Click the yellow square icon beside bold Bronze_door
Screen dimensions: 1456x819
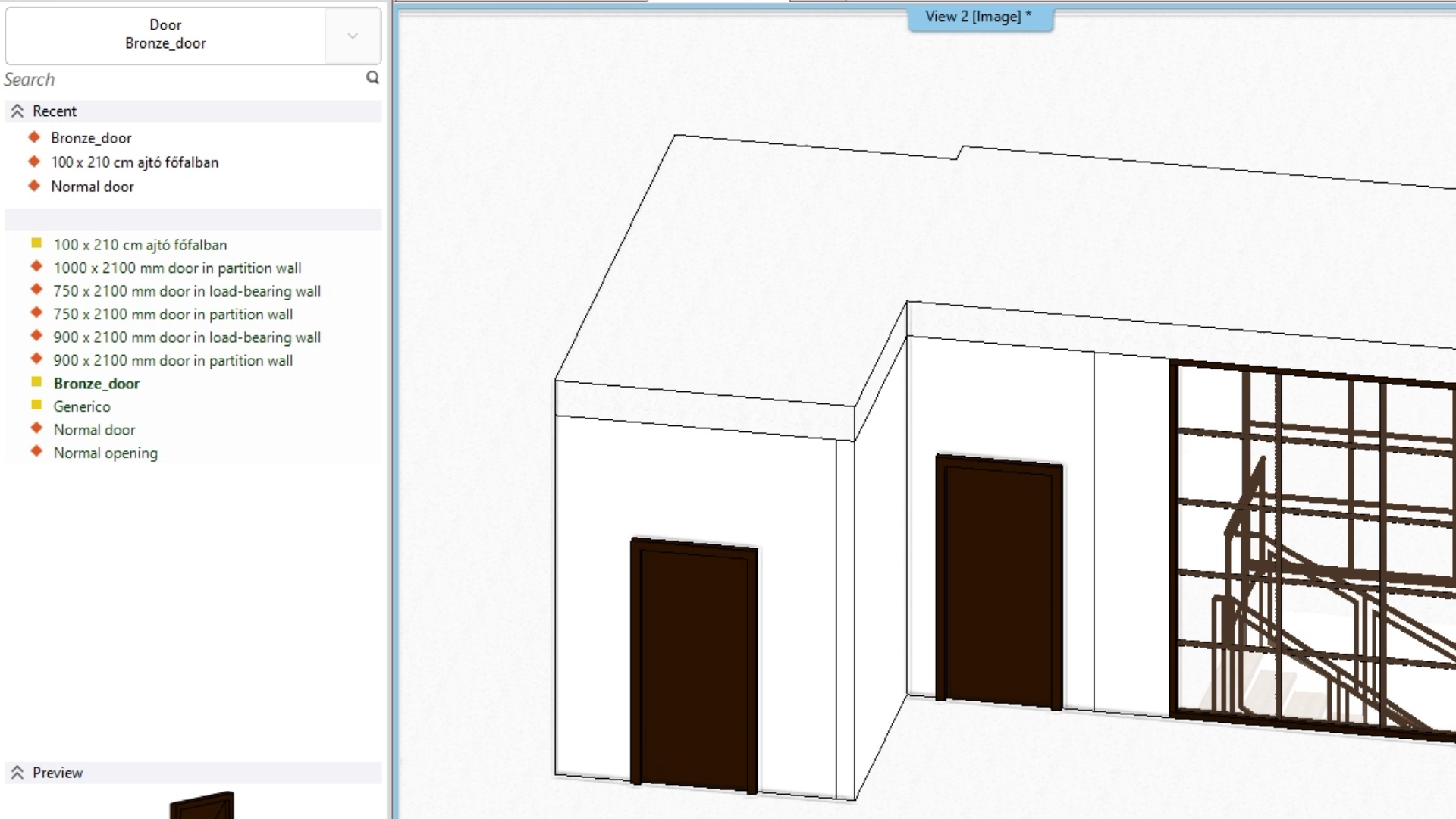coord(36,381)
